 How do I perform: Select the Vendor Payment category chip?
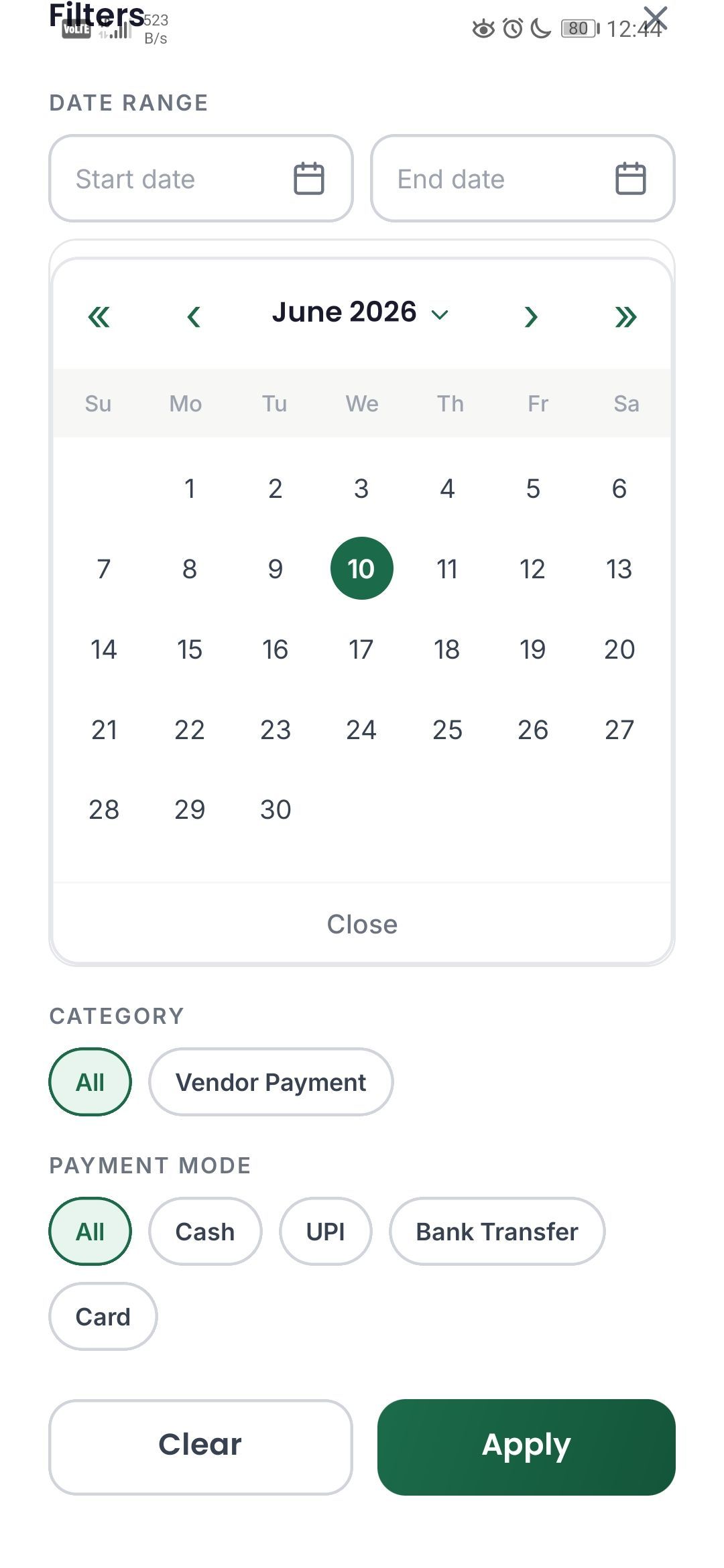click(x=271, y=1082)
